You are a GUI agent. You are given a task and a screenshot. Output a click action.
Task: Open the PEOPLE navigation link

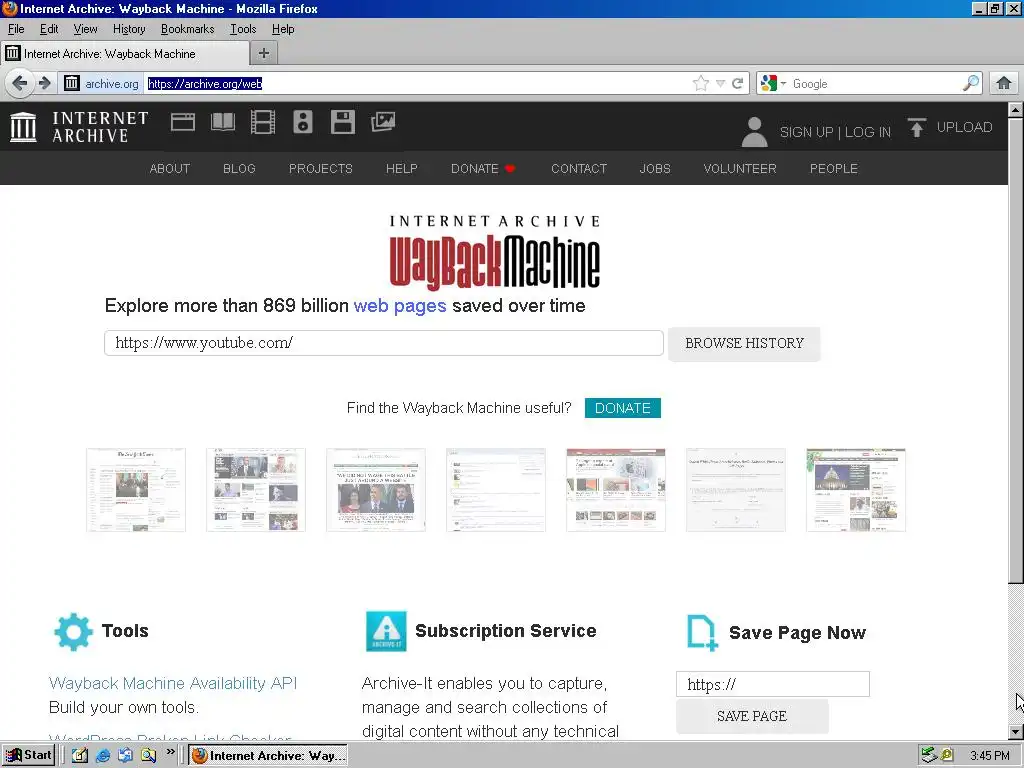pyautogui.click(x=834, y=168)
